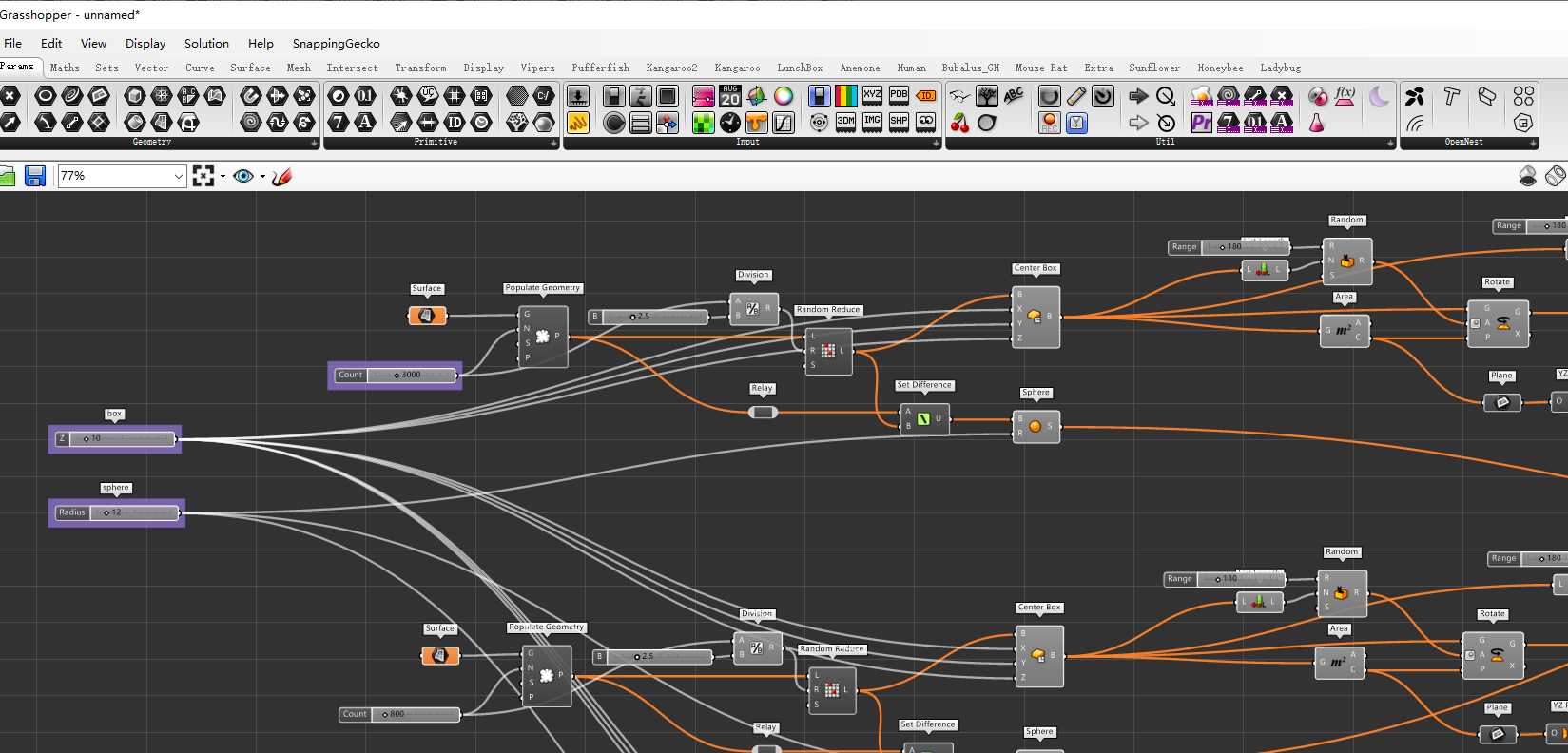The width and height of the screenshot is (1568, 753).
Task: Switch to the Kangaroo2 tab
Action: coord(671,68)
